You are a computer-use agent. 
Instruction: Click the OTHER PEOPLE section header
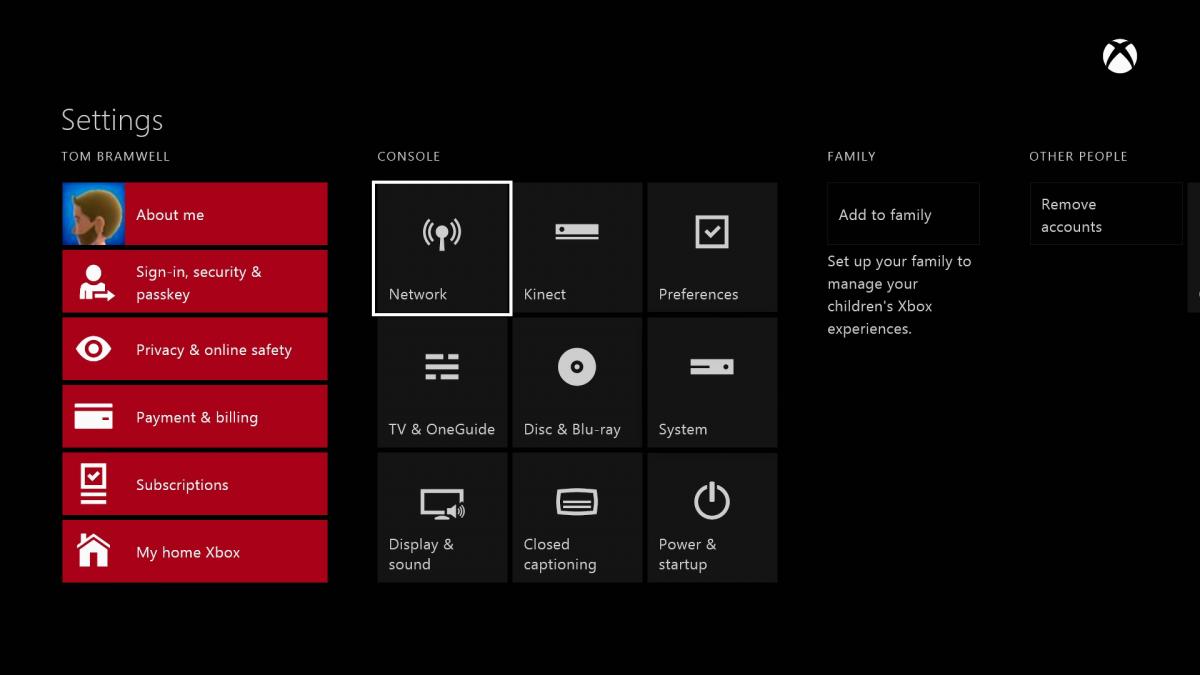coord(1078,157)
